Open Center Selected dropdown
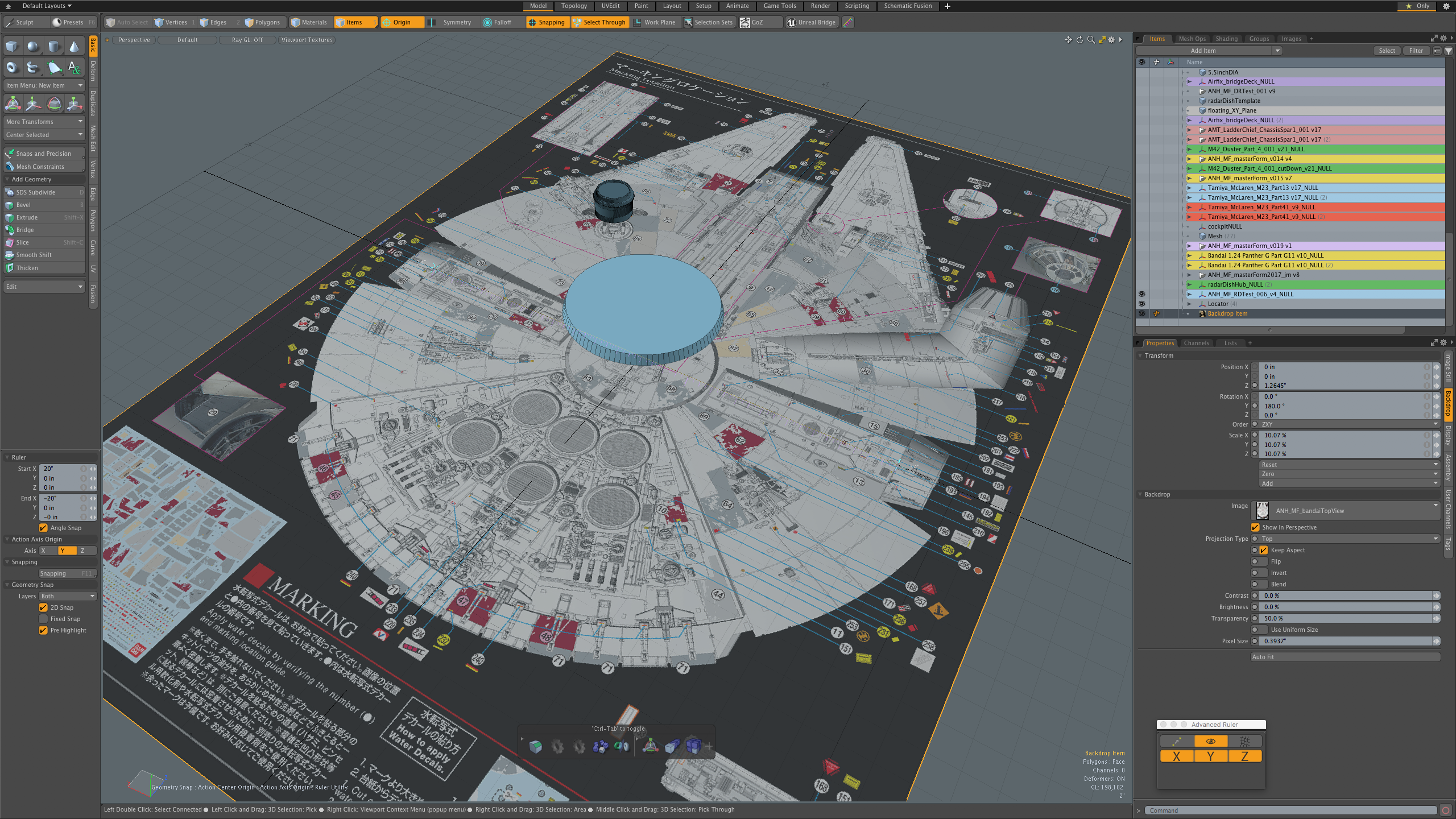The image size is (1456, 819). (x=44, y=135)
